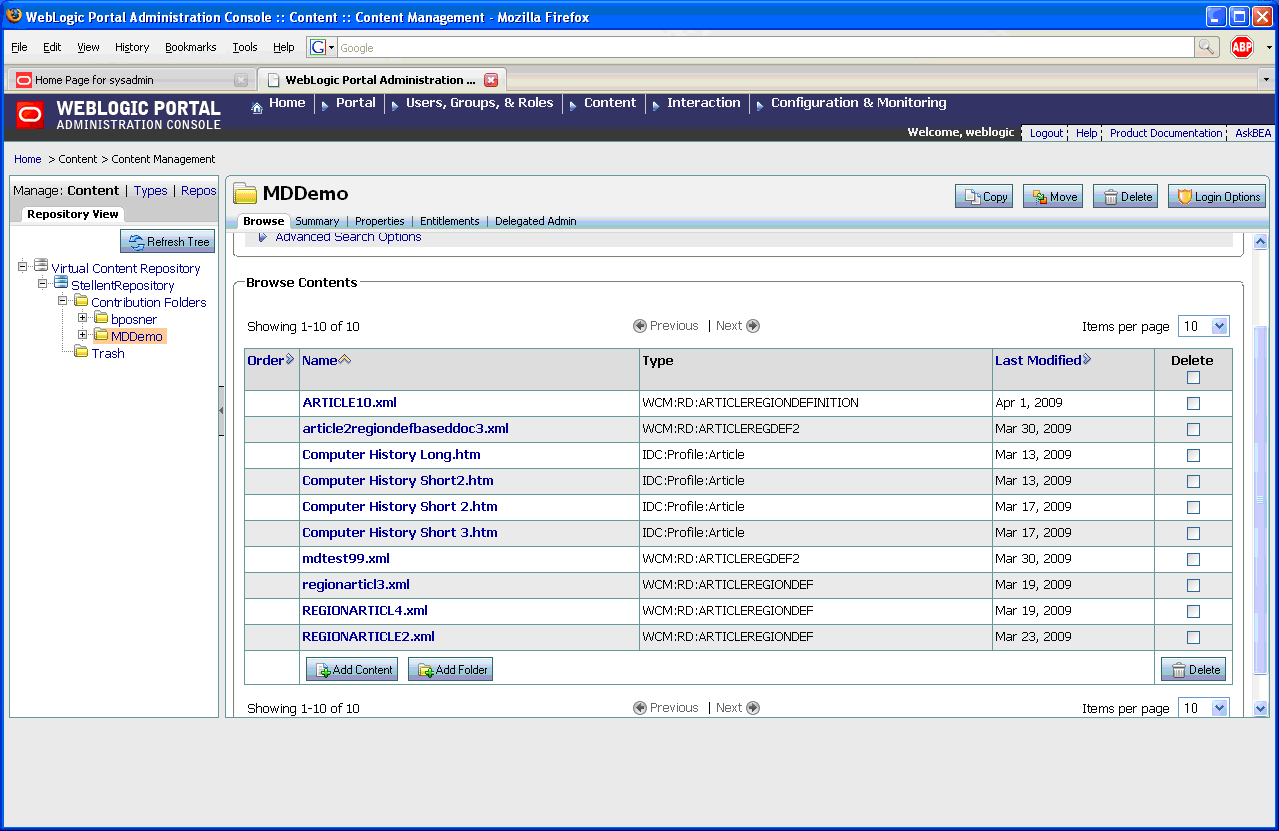Viewport: 1279px width, 831px height.
Task: Check the Delete box for REGIONARTICLE2.xml
Action: click(1192, 637)
